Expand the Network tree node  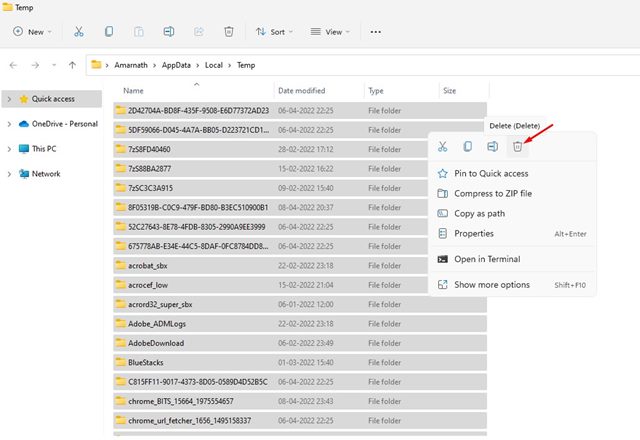pyautogui.click(x=9, y=174)
